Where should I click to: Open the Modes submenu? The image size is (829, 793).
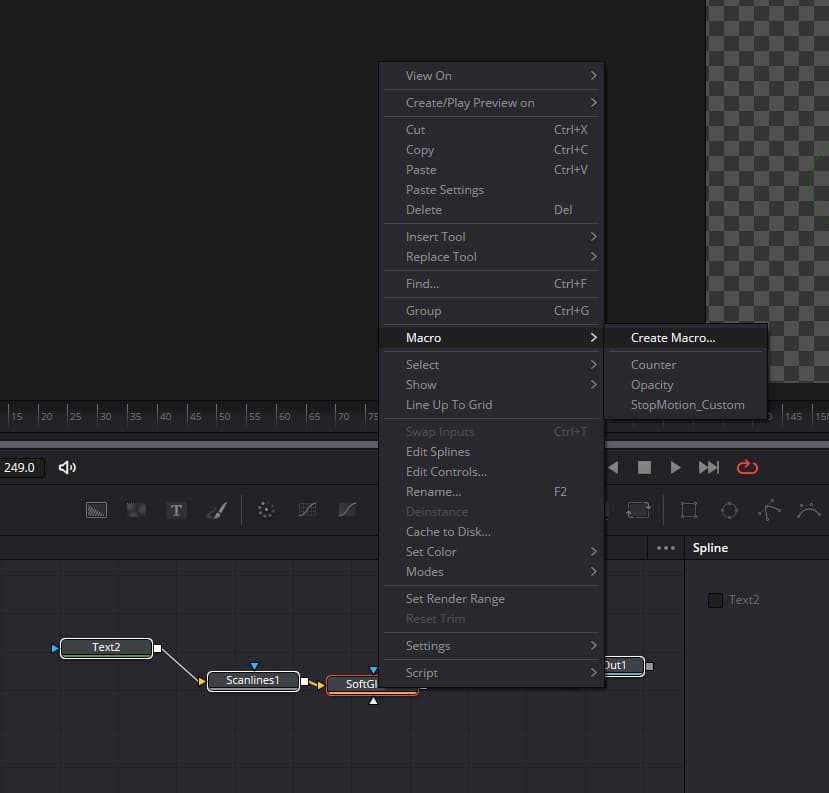492,571
